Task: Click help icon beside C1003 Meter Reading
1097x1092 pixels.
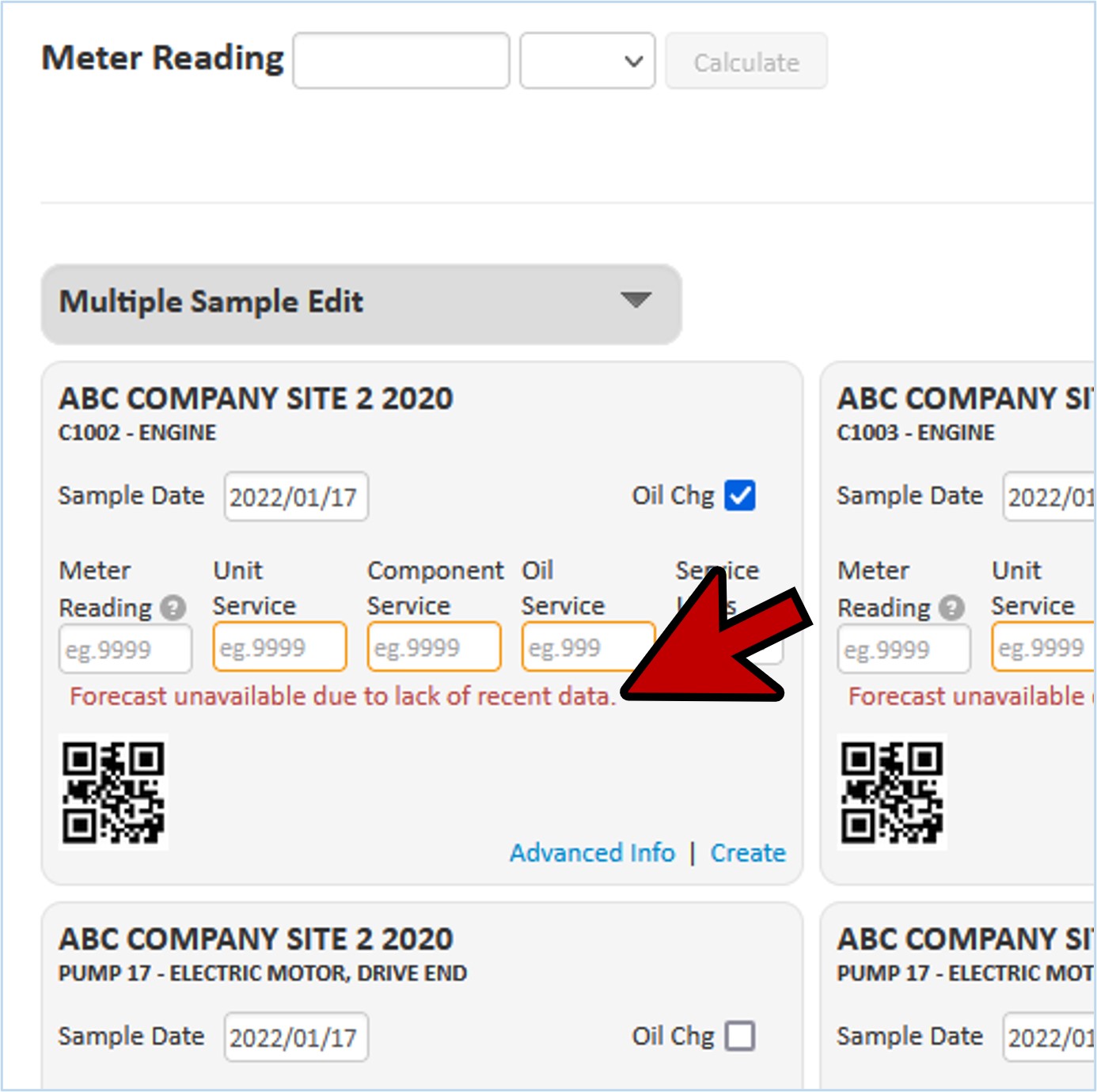Action: tap(951, 608)
